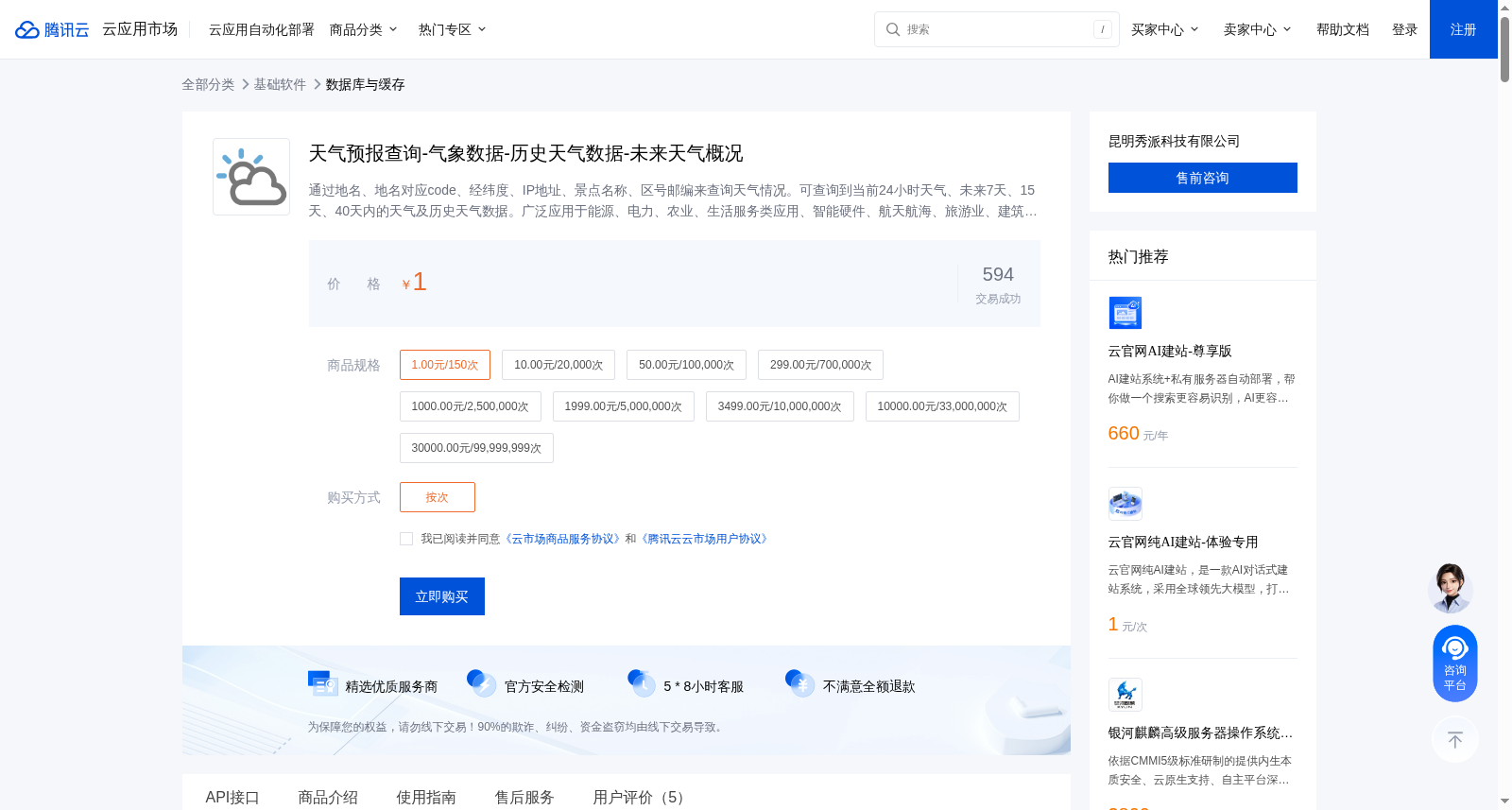This screenshot has height=810, width=1512.
Task: Click the 登录 link
Action: (1405, 29)
